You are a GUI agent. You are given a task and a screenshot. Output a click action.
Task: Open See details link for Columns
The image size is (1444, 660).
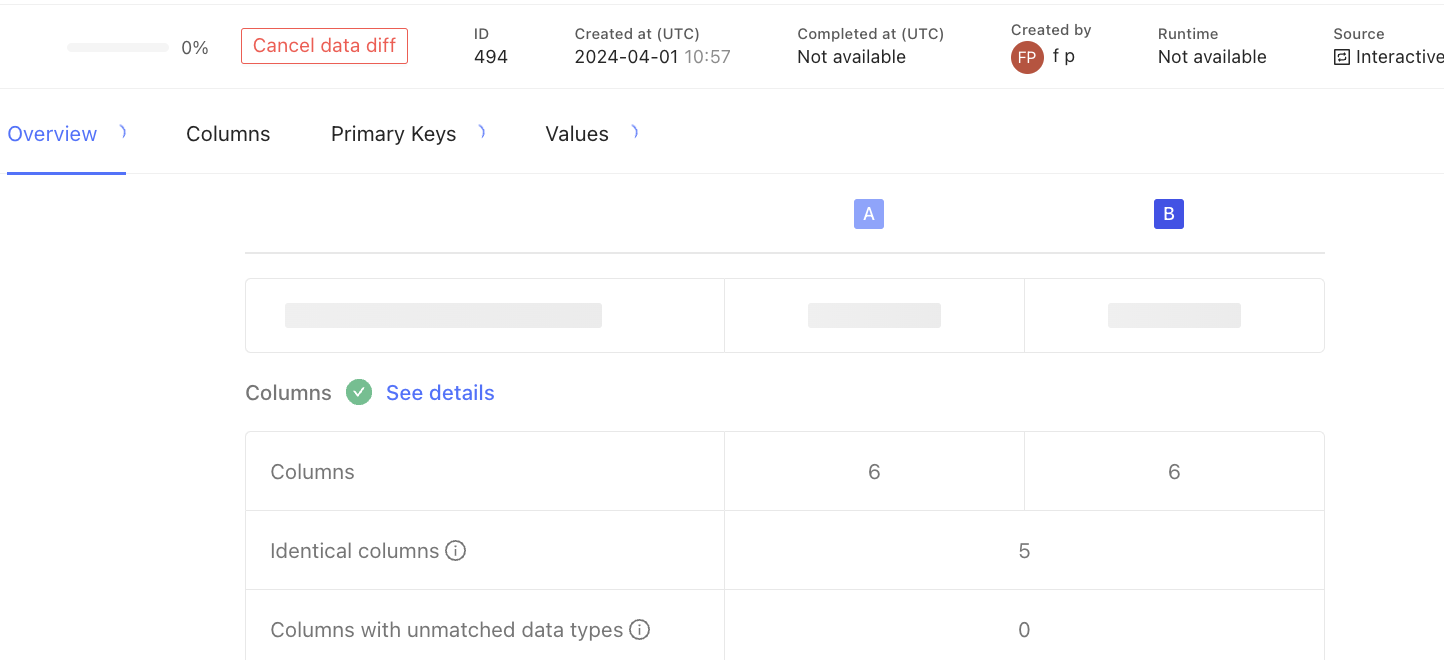tap(440, 393)
